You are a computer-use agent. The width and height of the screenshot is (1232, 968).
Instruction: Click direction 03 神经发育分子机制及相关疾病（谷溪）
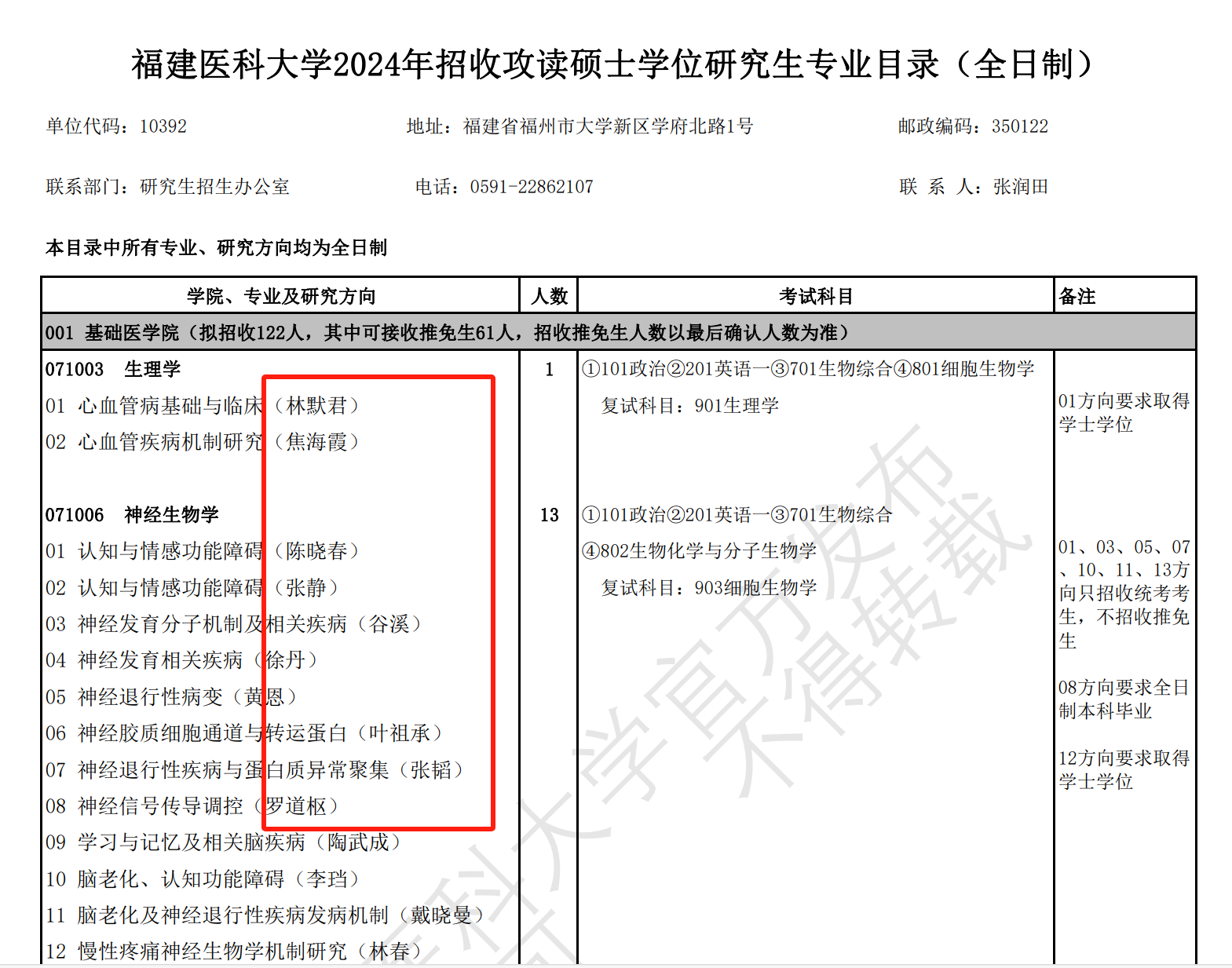coord(234,624)
